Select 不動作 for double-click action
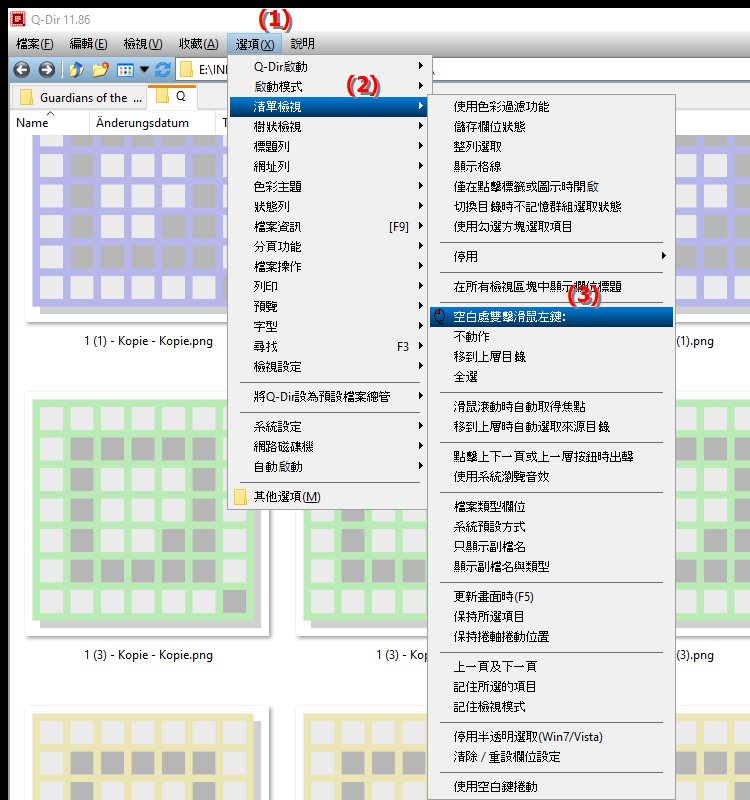The width and height of the screenshot is (750, 800). click(x=552, y=337)
